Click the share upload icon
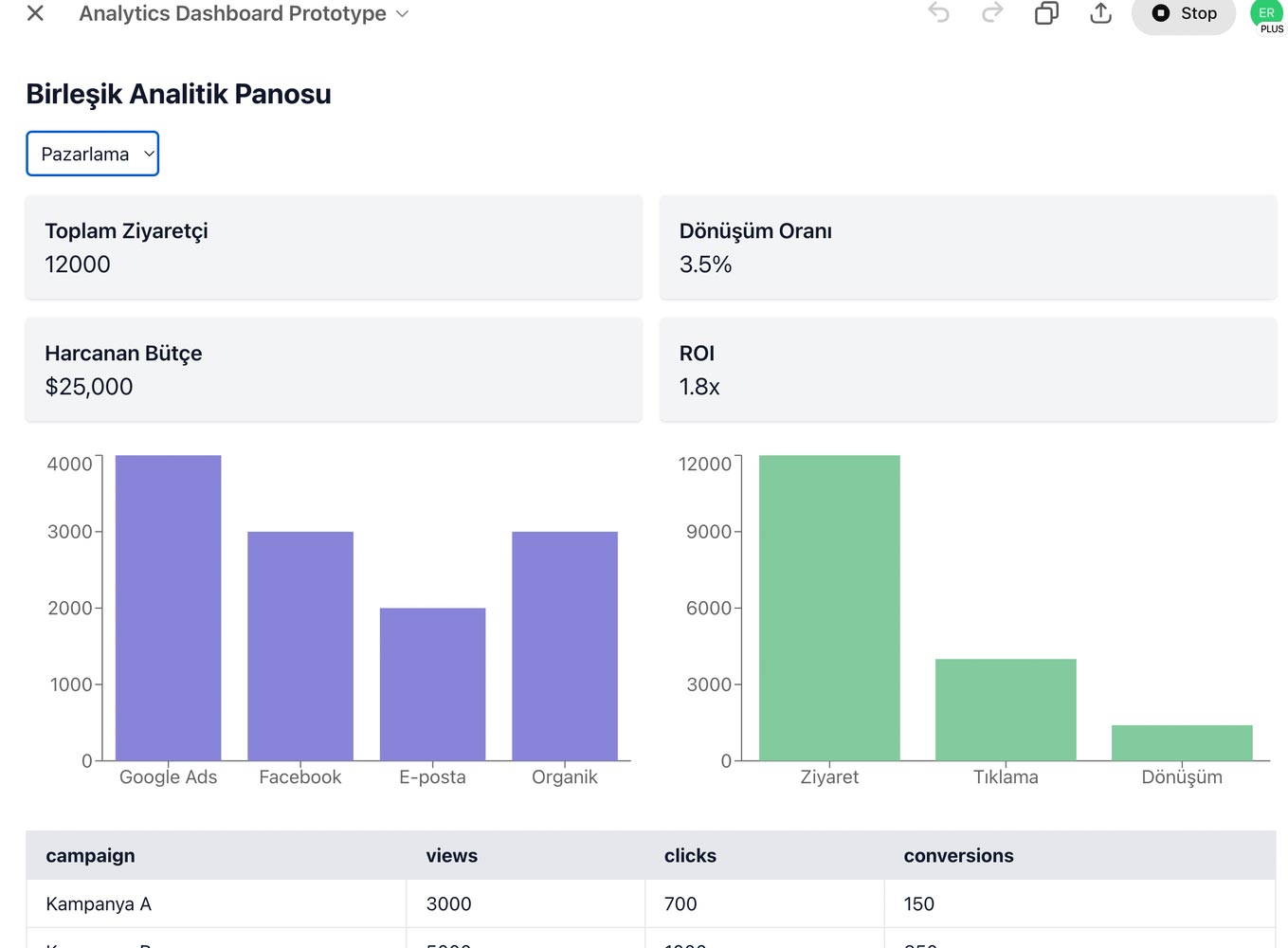The height and width of the screenshot is (948, 1288). point(1100,13)
